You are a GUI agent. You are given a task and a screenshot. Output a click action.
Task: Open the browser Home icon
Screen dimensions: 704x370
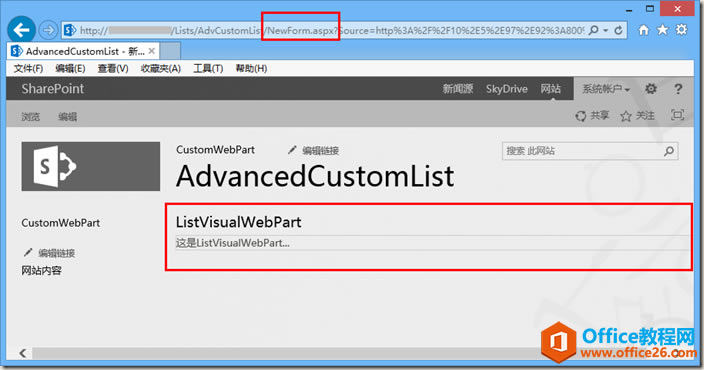point(644,30)
